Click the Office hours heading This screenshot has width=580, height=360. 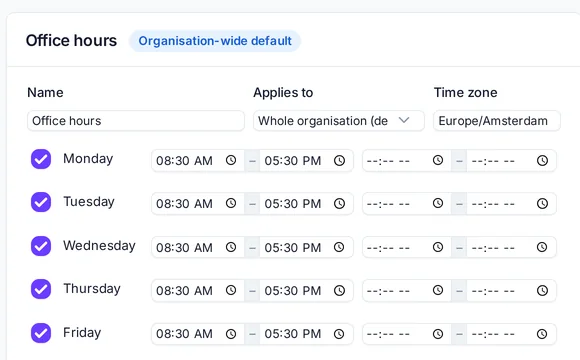click(71, 41)
